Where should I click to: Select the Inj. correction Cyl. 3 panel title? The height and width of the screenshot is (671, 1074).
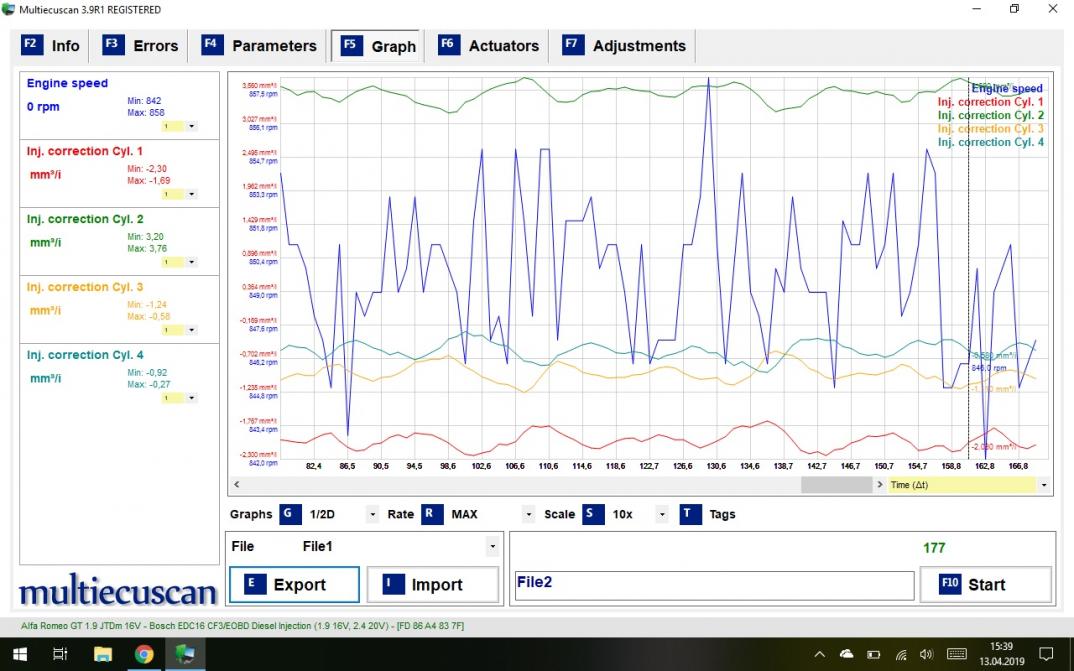coord(85,287)
